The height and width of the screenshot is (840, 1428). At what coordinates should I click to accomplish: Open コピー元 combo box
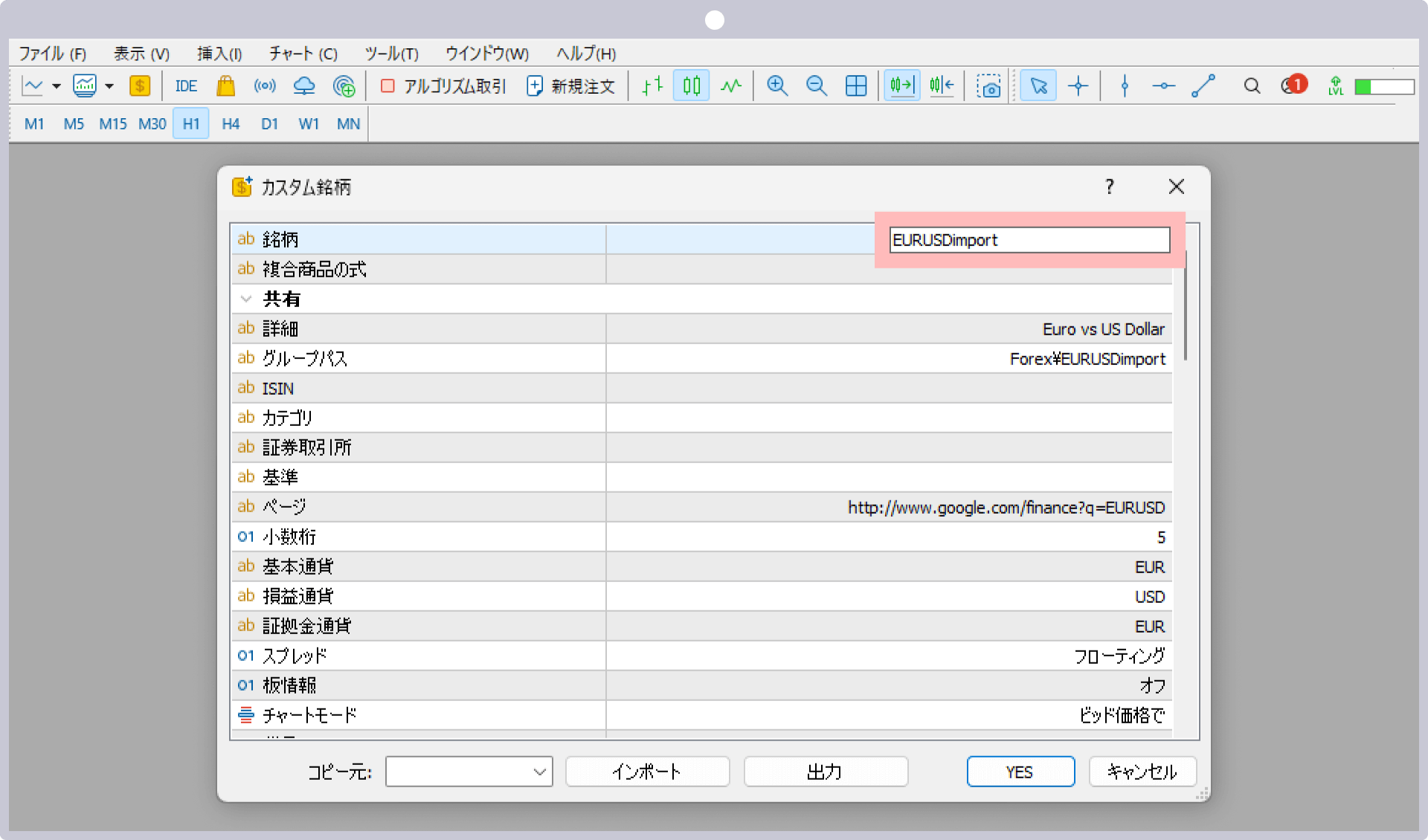pos(469,772)
